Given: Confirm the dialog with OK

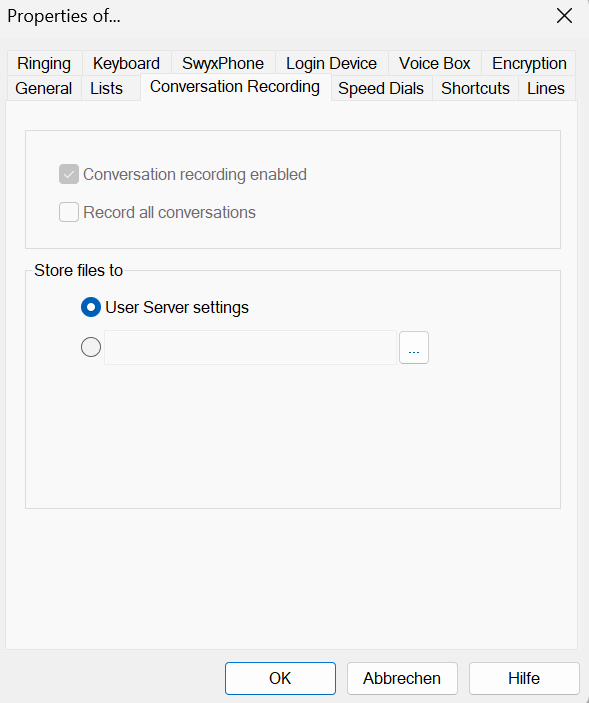Looking at the screenshot, I should (280, 678).
